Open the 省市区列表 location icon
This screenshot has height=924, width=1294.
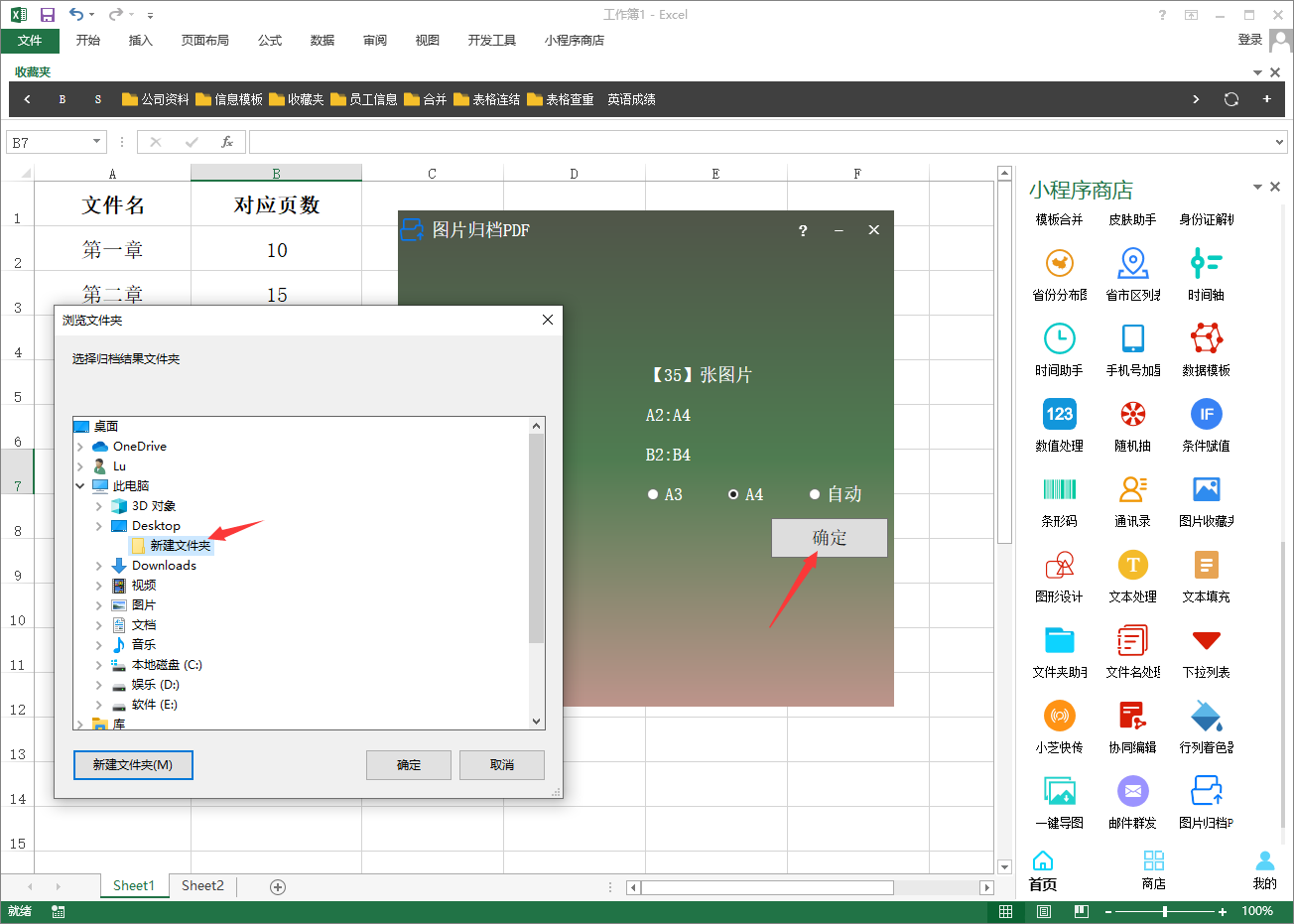pos(1133,263)
